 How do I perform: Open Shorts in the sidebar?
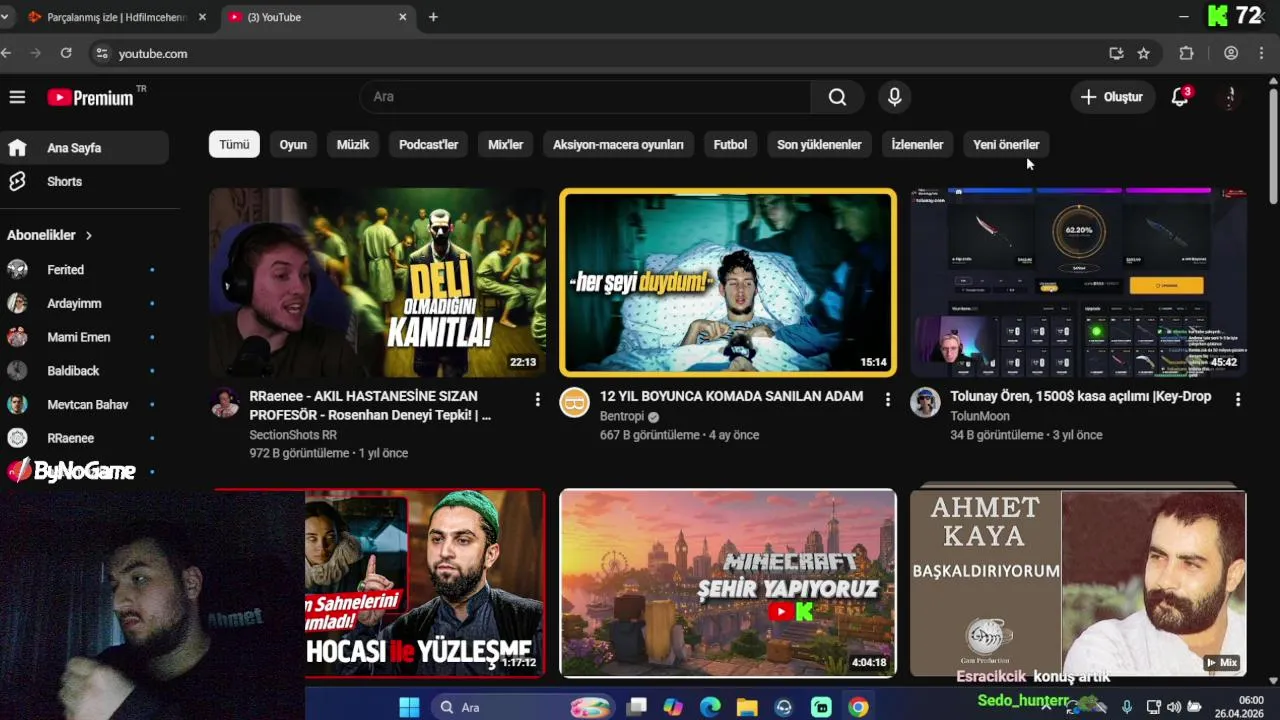[84, 181]
